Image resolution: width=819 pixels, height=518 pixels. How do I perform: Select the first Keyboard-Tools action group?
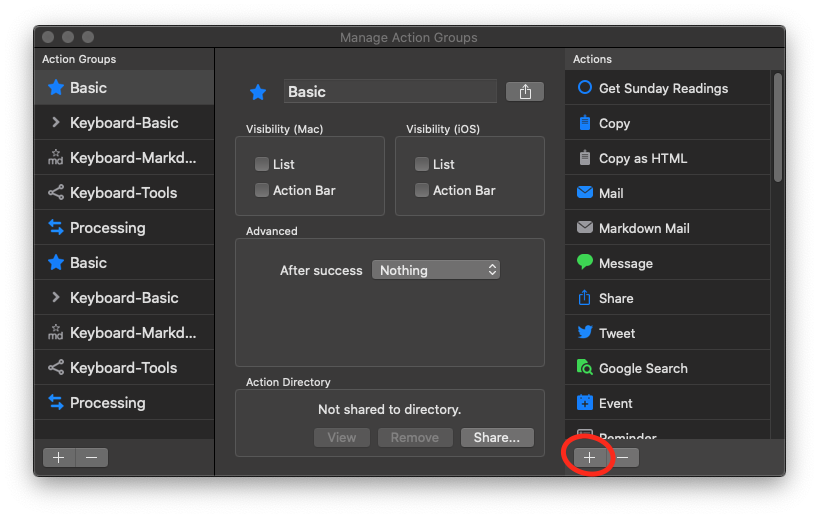click(123, 193)
